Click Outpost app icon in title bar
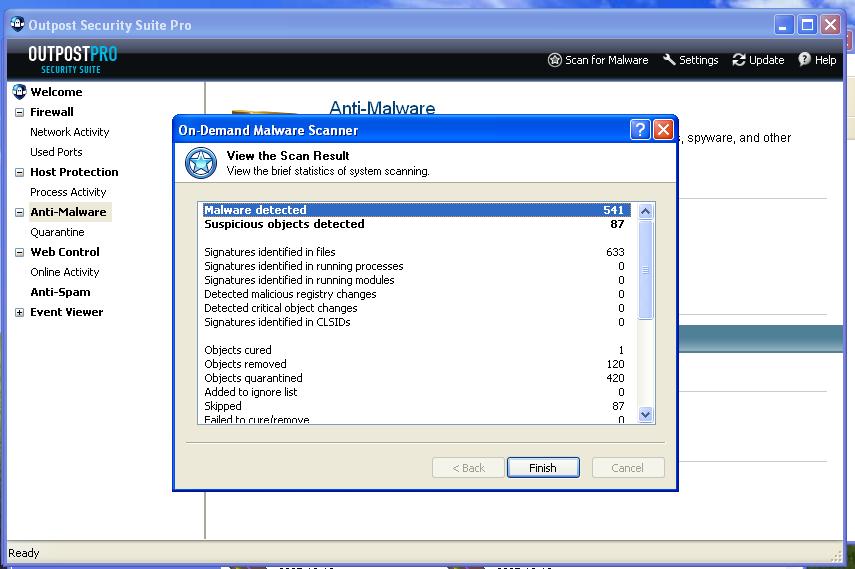The height and width of the screenshot is (569, 855). [17, 25]
